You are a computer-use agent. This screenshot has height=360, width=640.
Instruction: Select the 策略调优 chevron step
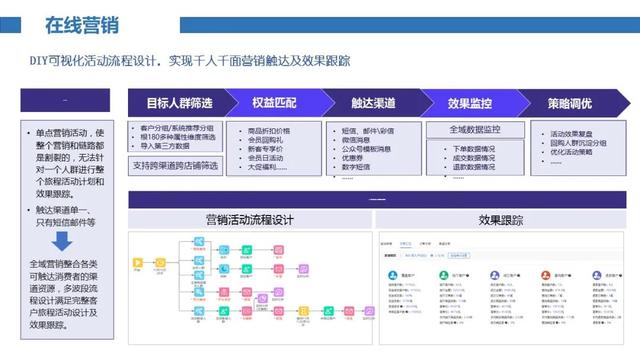tap(570, 103)
